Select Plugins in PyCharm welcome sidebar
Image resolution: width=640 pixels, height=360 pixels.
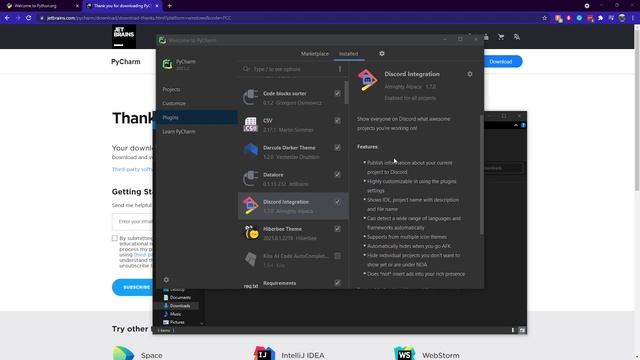[197, 118]
